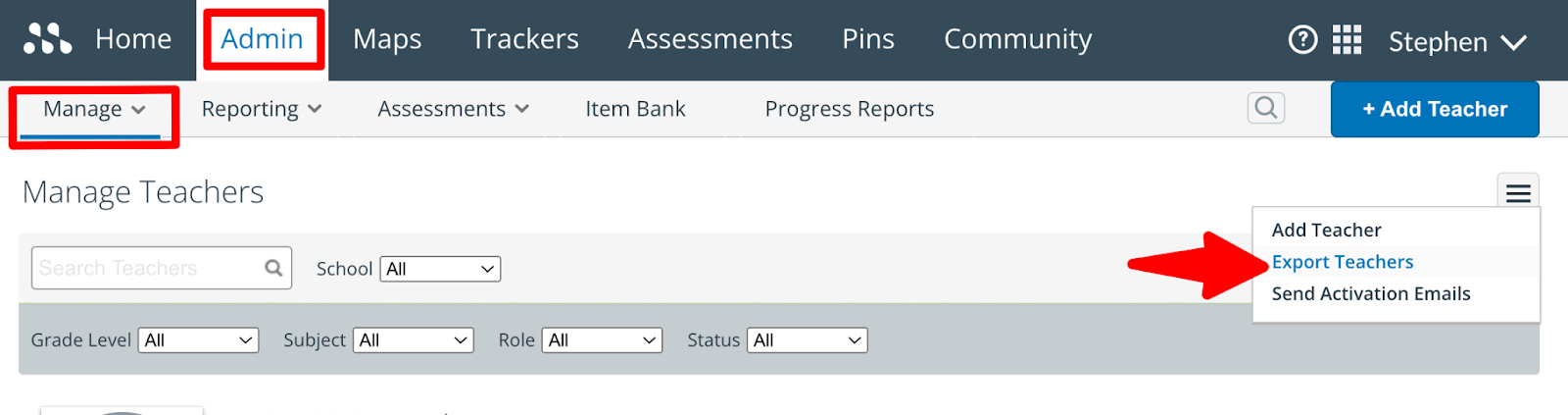Click into the Search Teachers field
The width and height of the screenshot is (1568, 415).
pos(147,268)
